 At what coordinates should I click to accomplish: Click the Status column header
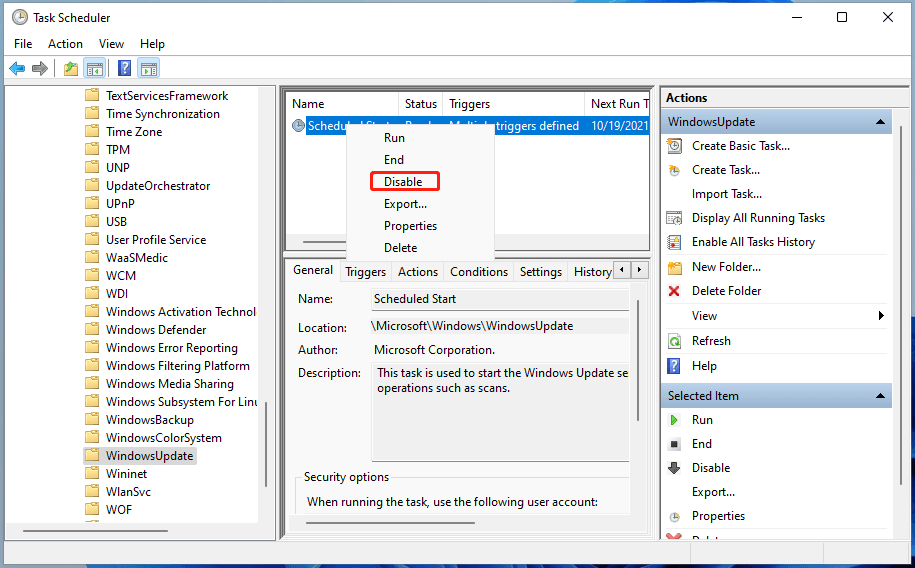pyautogui.click(x=421, y=104)
